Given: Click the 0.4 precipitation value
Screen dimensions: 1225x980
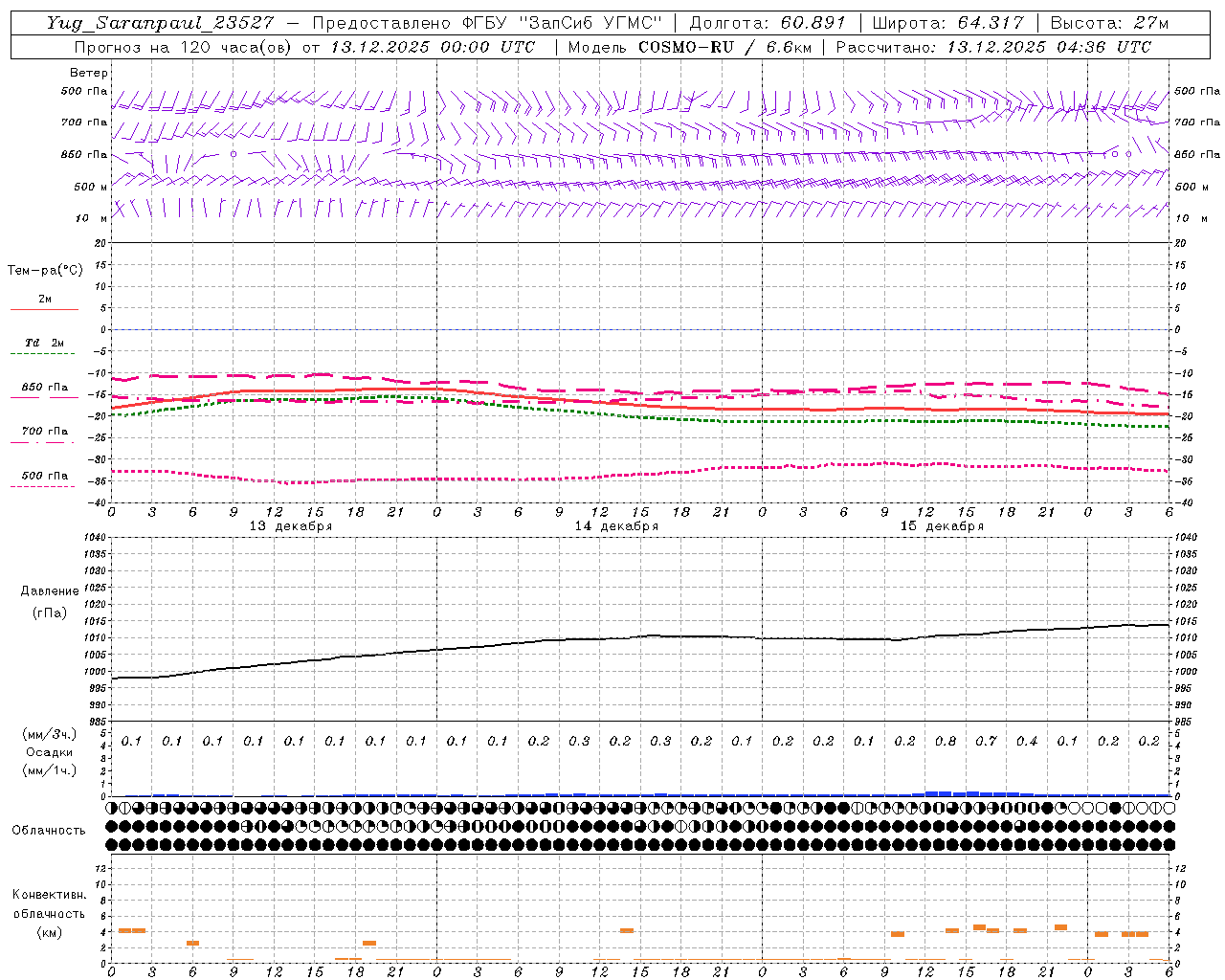Looking at the screenshot, I should [1027, 741].
